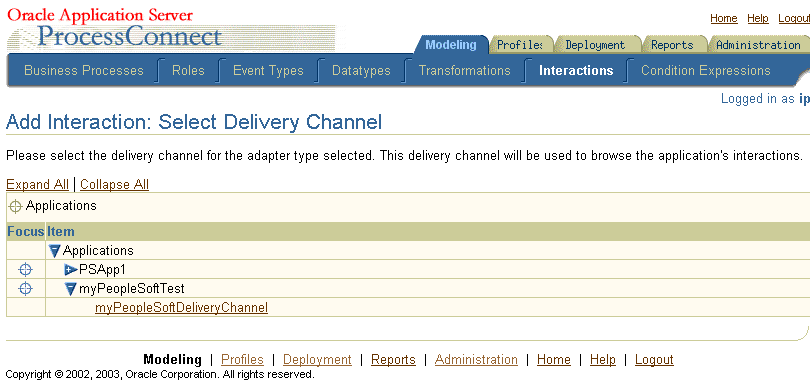The height and width of the screenshot is (392, 810).
Task: Click the Applications focus icon above the table
Action: pos(15,206)
